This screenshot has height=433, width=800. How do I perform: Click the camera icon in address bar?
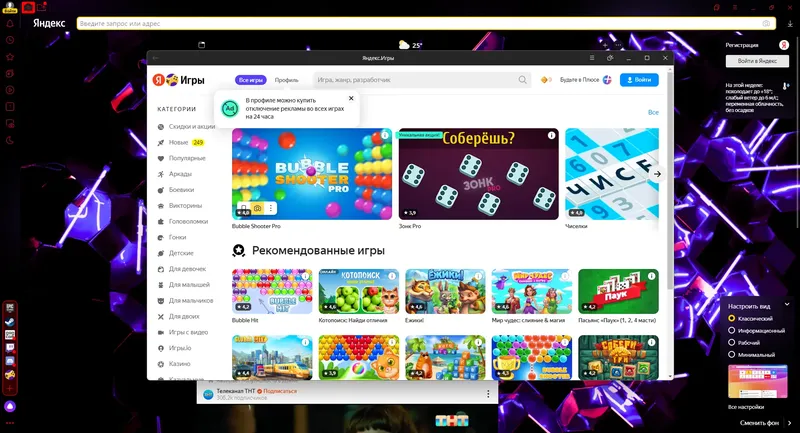point(766,23)
